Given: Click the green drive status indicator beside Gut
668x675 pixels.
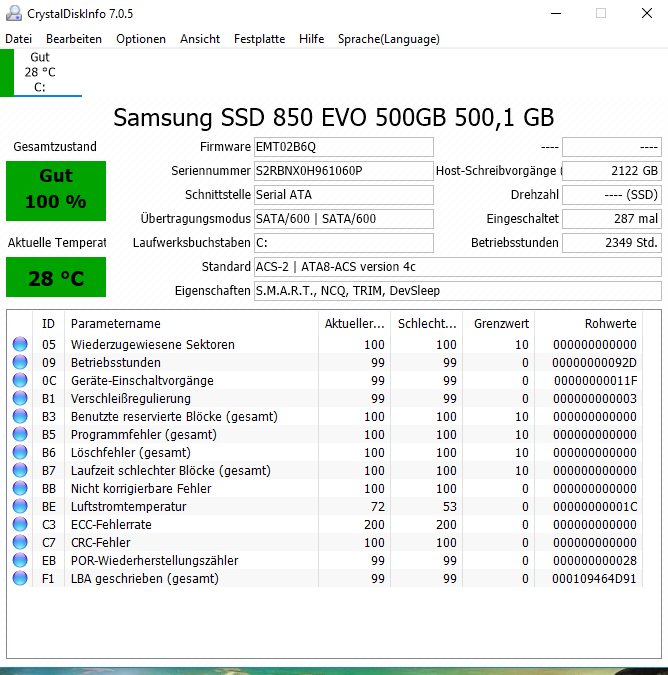Looking at the screenshot, I should pos(7,72).
